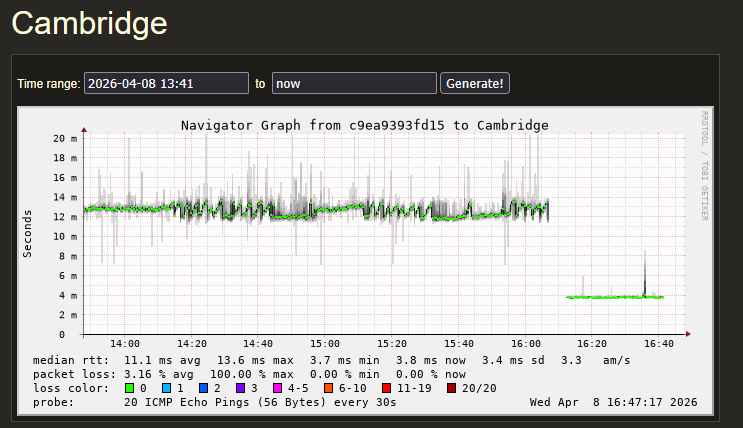This screenshot has height=428, width=743.
Task: Click the '3.8 ms now' median rtt value
Action: [x=431, y=360]
